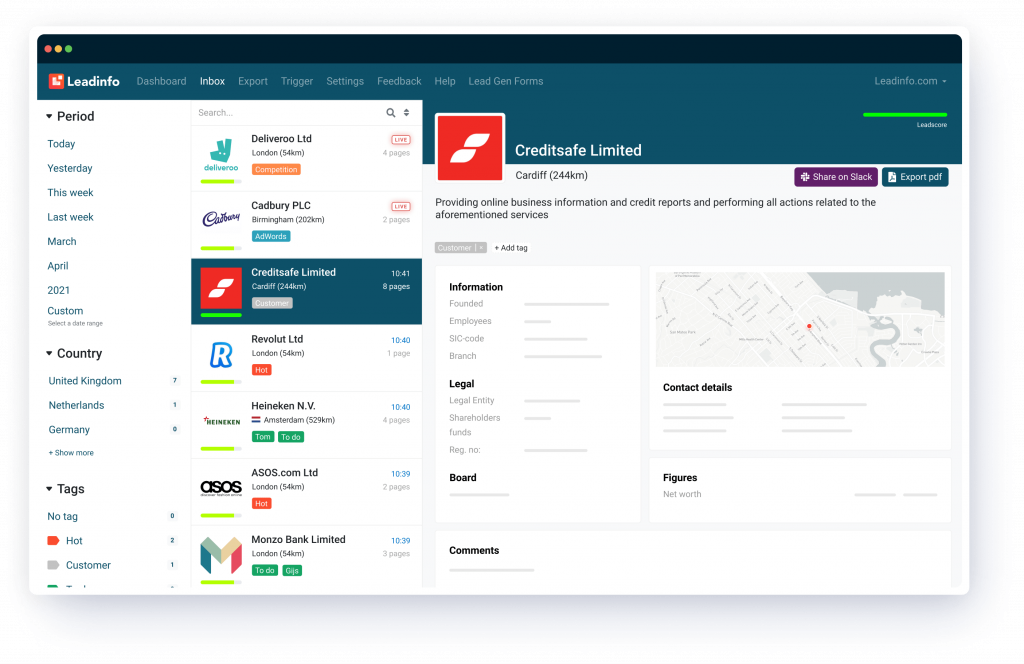Click the + Add tag link
This screenshot has height=664, width=1024.
pos(511,248)
